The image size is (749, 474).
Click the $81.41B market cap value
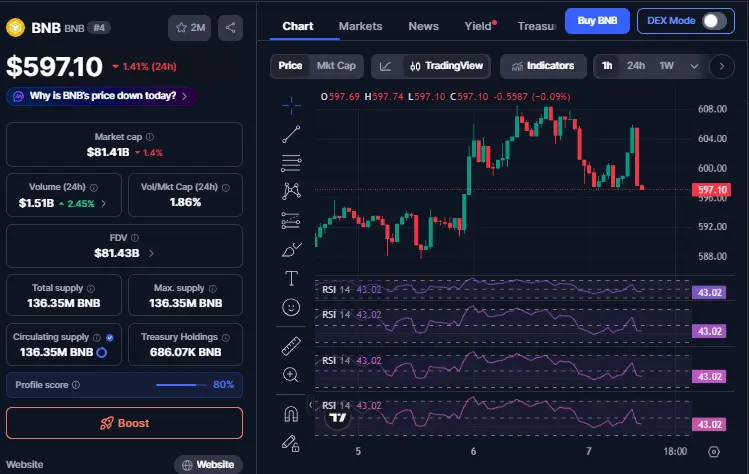[x=108, y=152]
